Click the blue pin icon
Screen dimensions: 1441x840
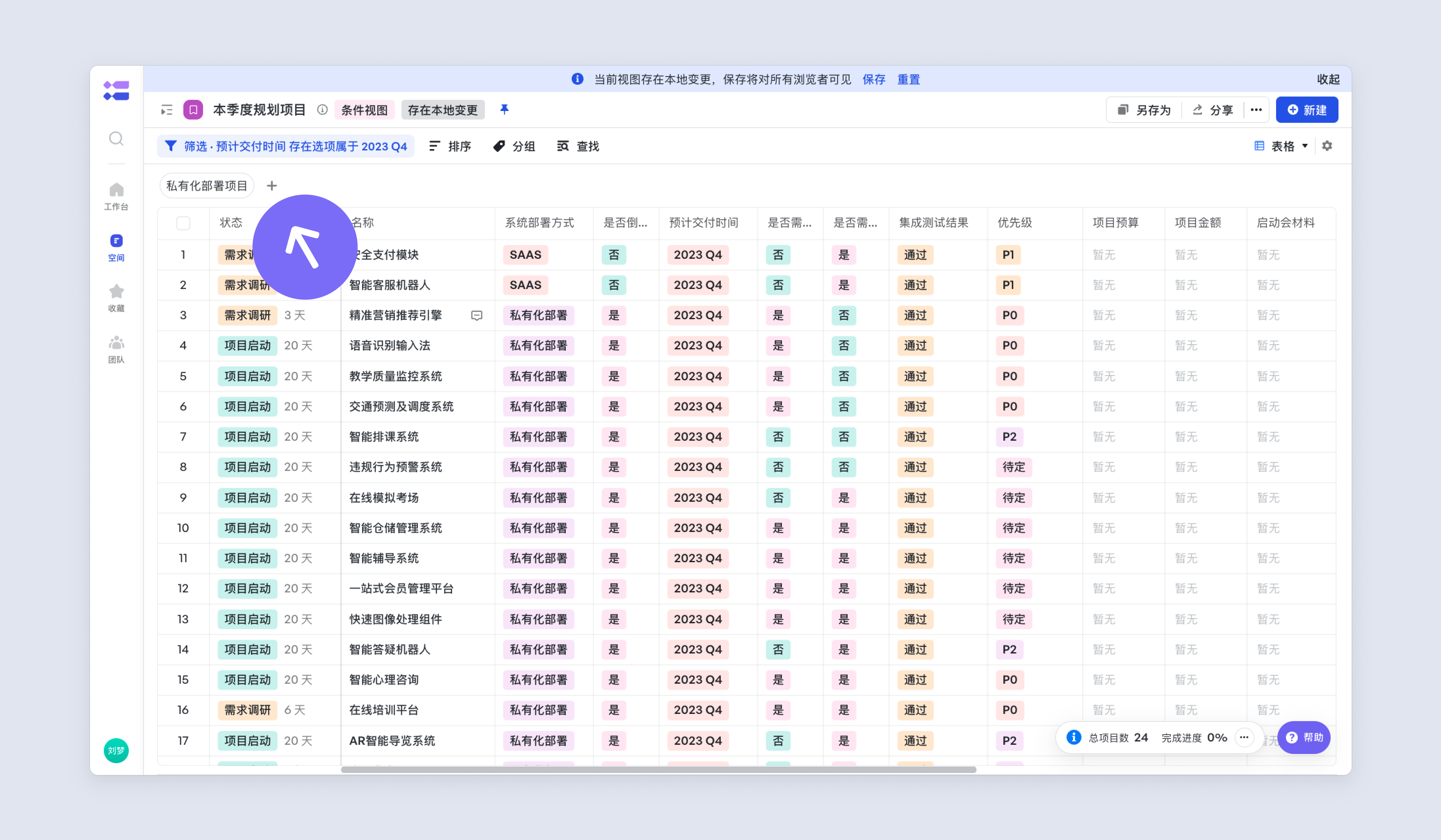(x=504, y=109)
